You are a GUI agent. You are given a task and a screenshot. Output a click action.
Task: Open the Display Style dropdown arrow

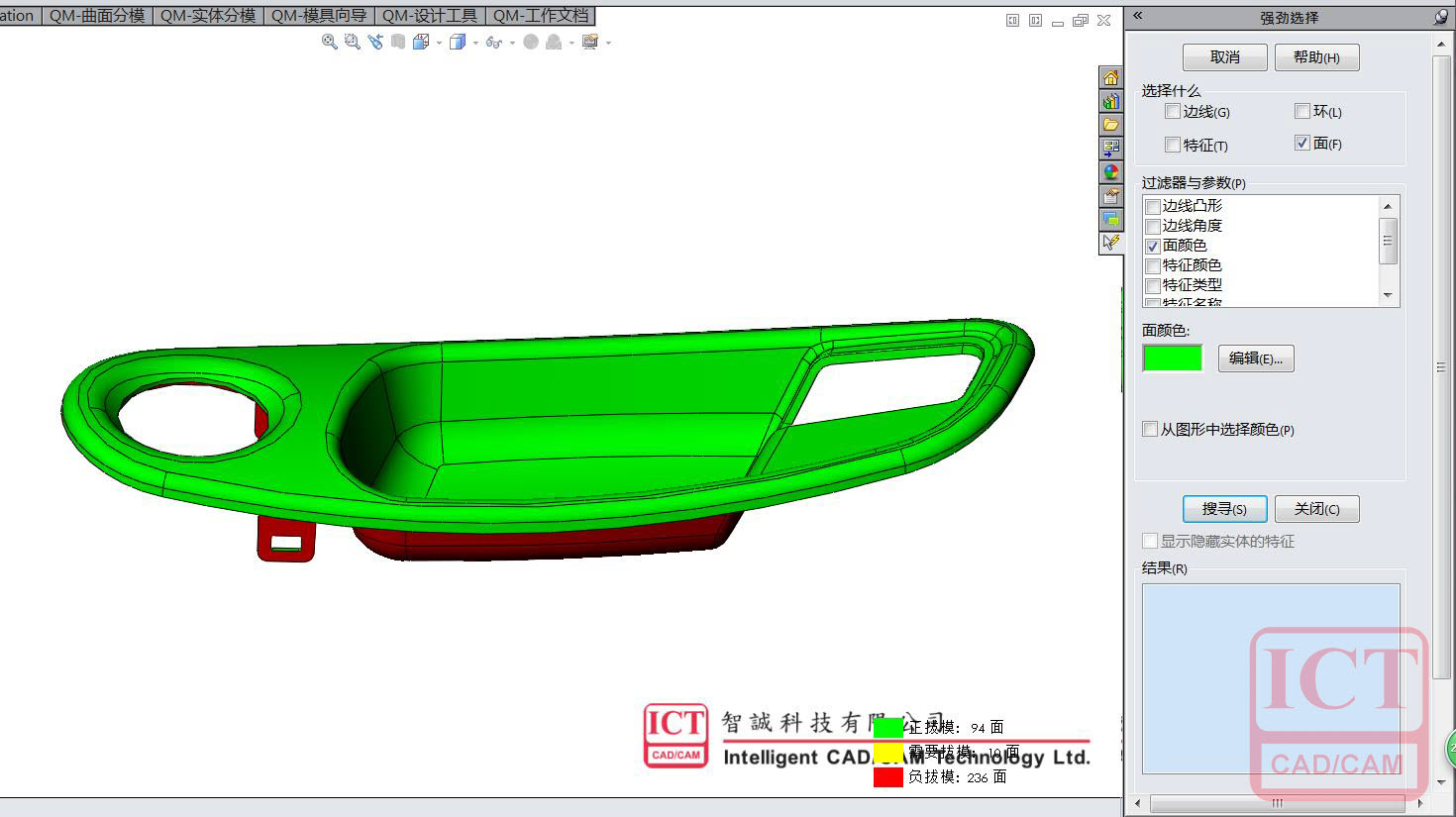[x=475, y=43]
